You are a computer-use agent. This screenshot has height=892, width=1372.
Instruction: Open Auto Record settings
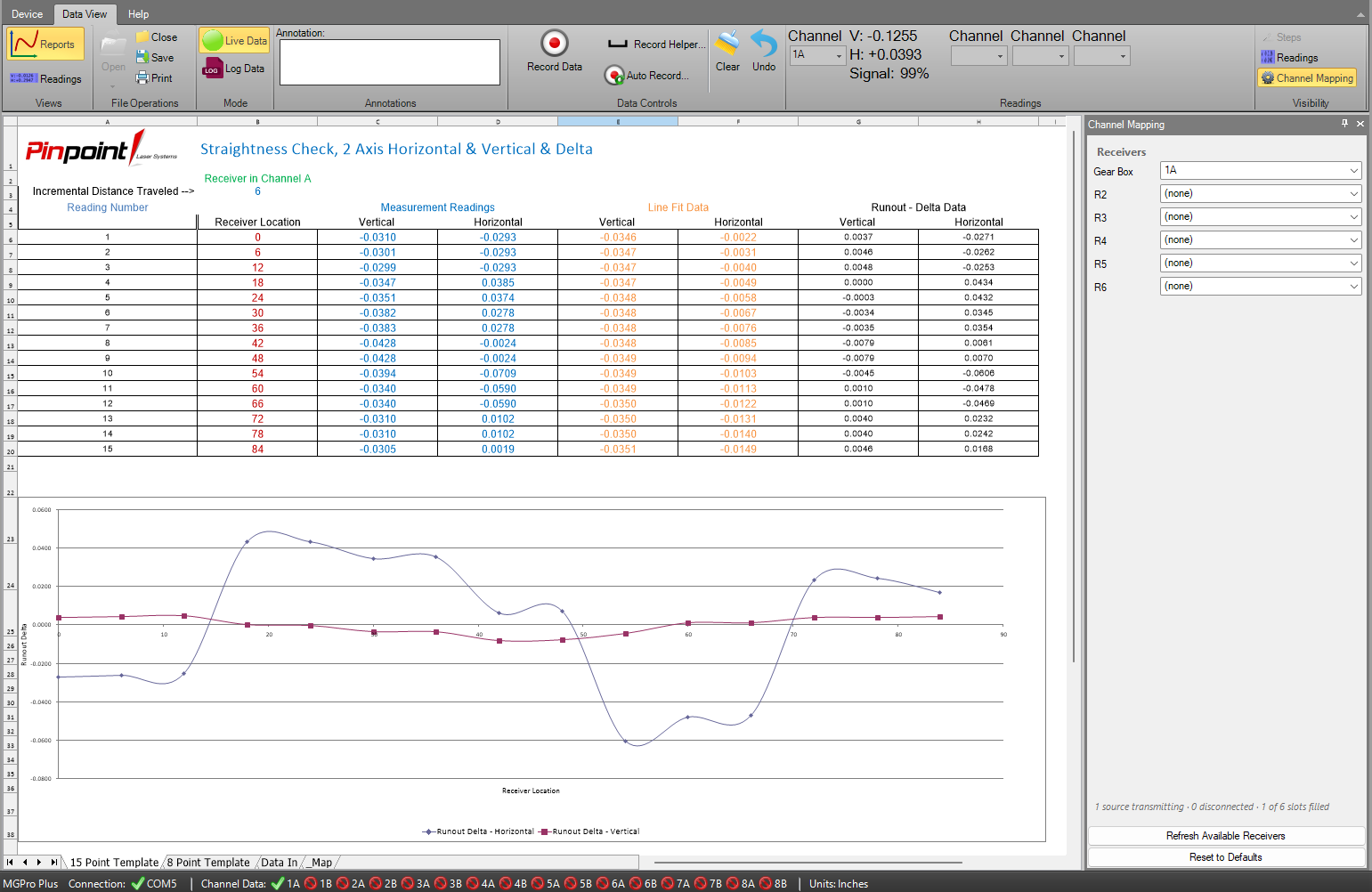pos(647,76)
